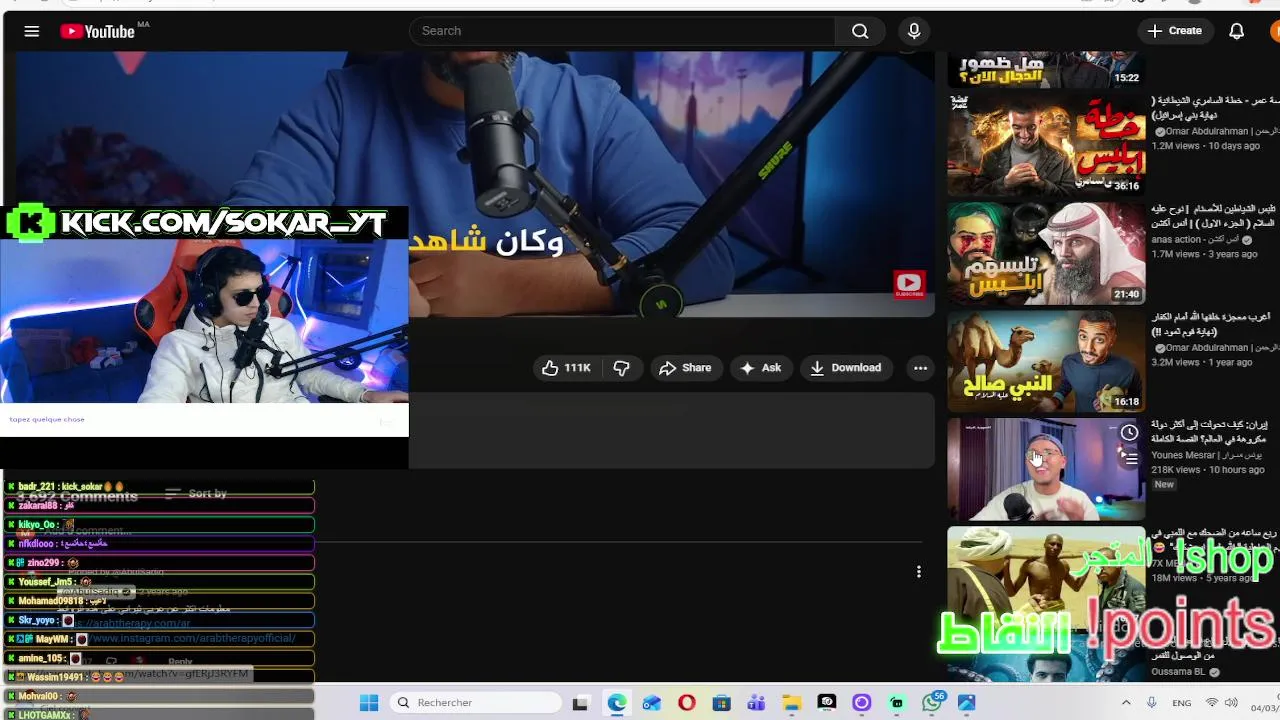1280x720 pixels.
Task: Switch to Microsoft Edge on taskbar
Action: (617, 703)
